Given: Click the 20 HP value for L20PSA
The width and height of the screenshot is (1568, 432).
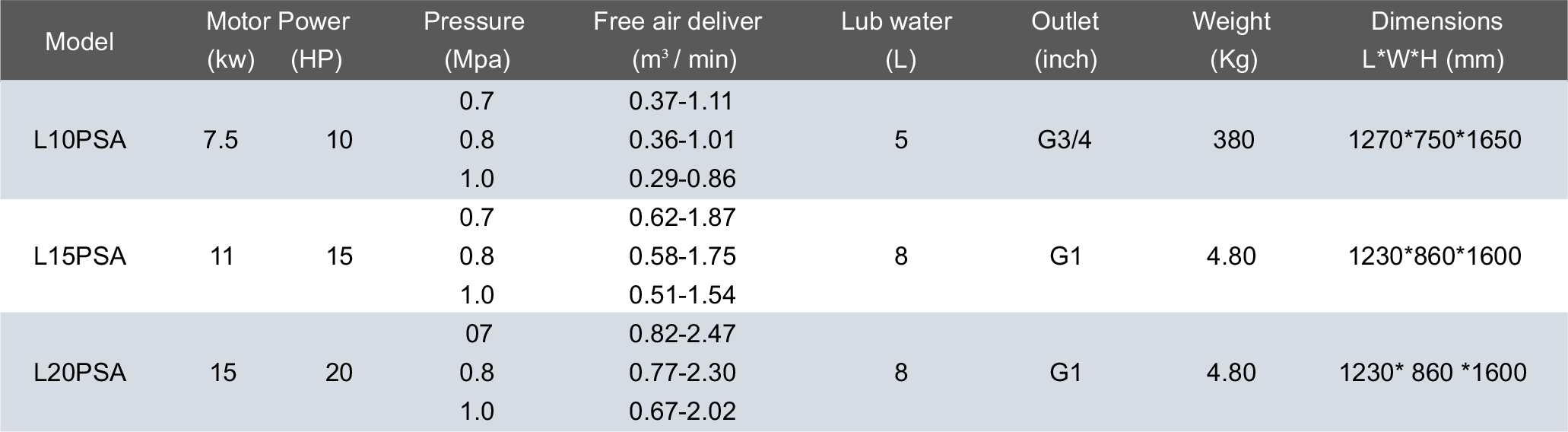Looking at the screenshot, I should (x=339, y=373).
